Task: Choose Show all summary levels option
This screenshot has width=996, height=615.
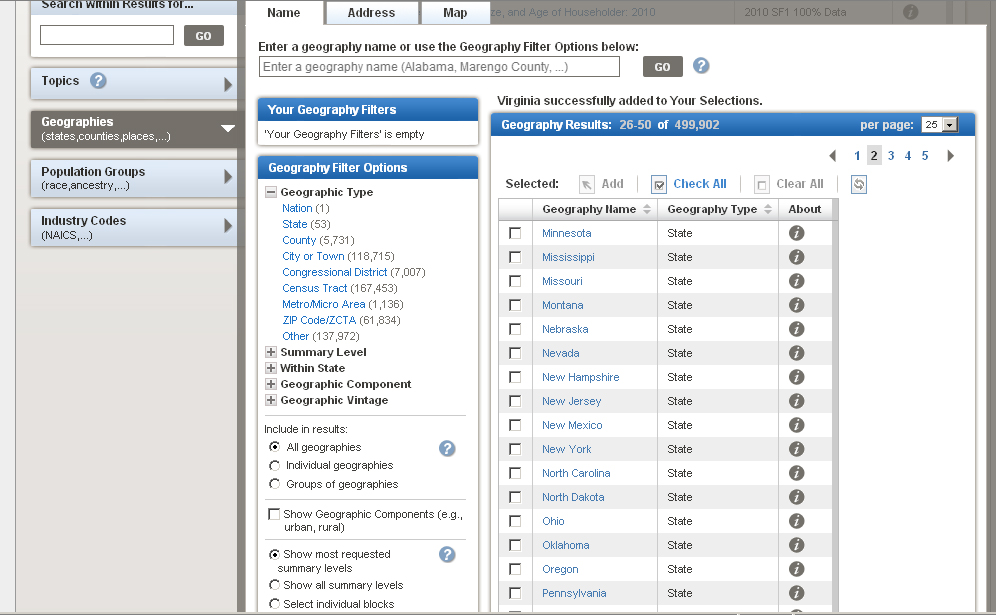Action: coord(275,585)
